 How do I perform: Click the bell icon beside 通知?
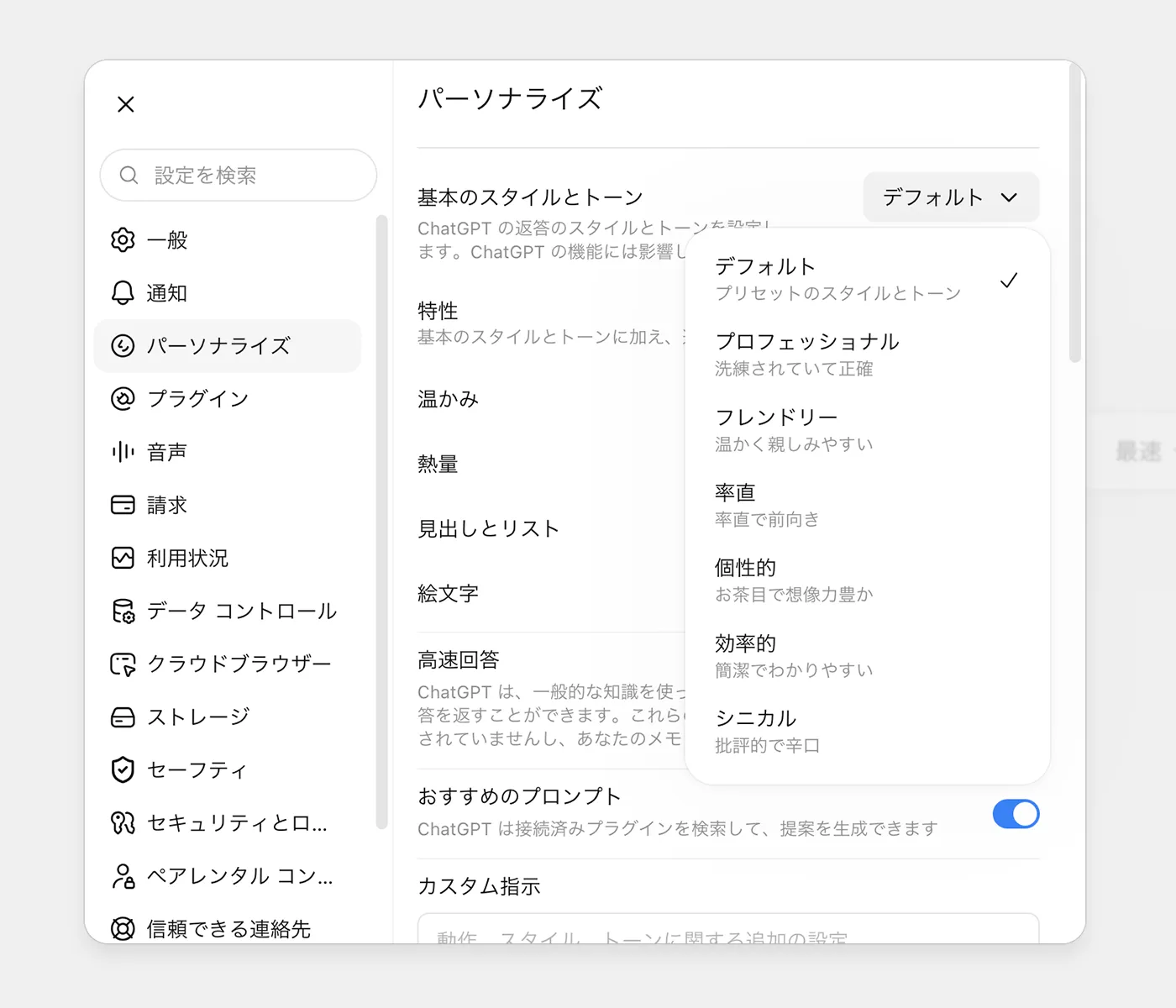[123, 292]
